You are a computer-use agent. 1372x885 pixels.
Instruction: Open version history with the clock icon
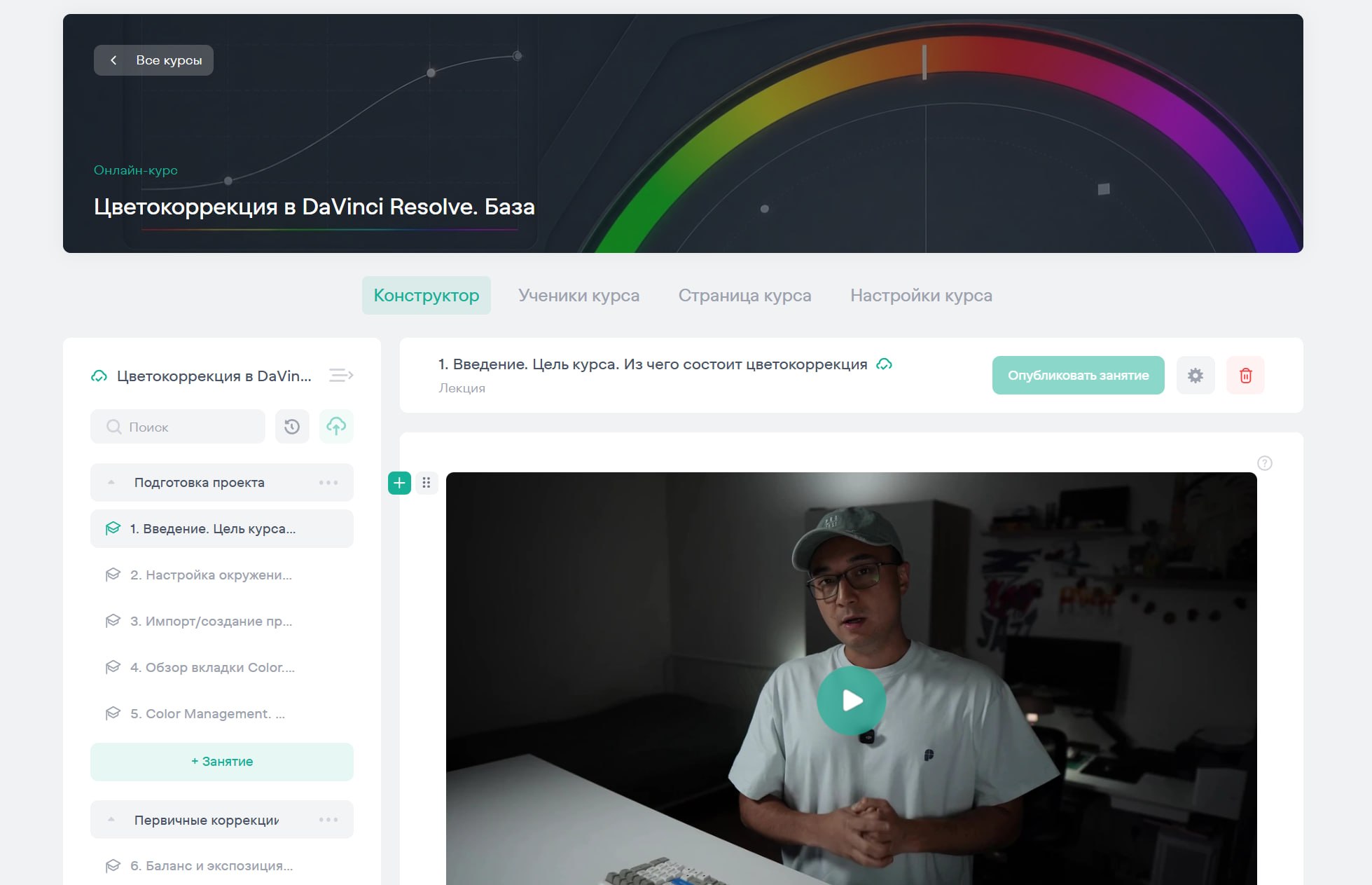tap(292, 427)
